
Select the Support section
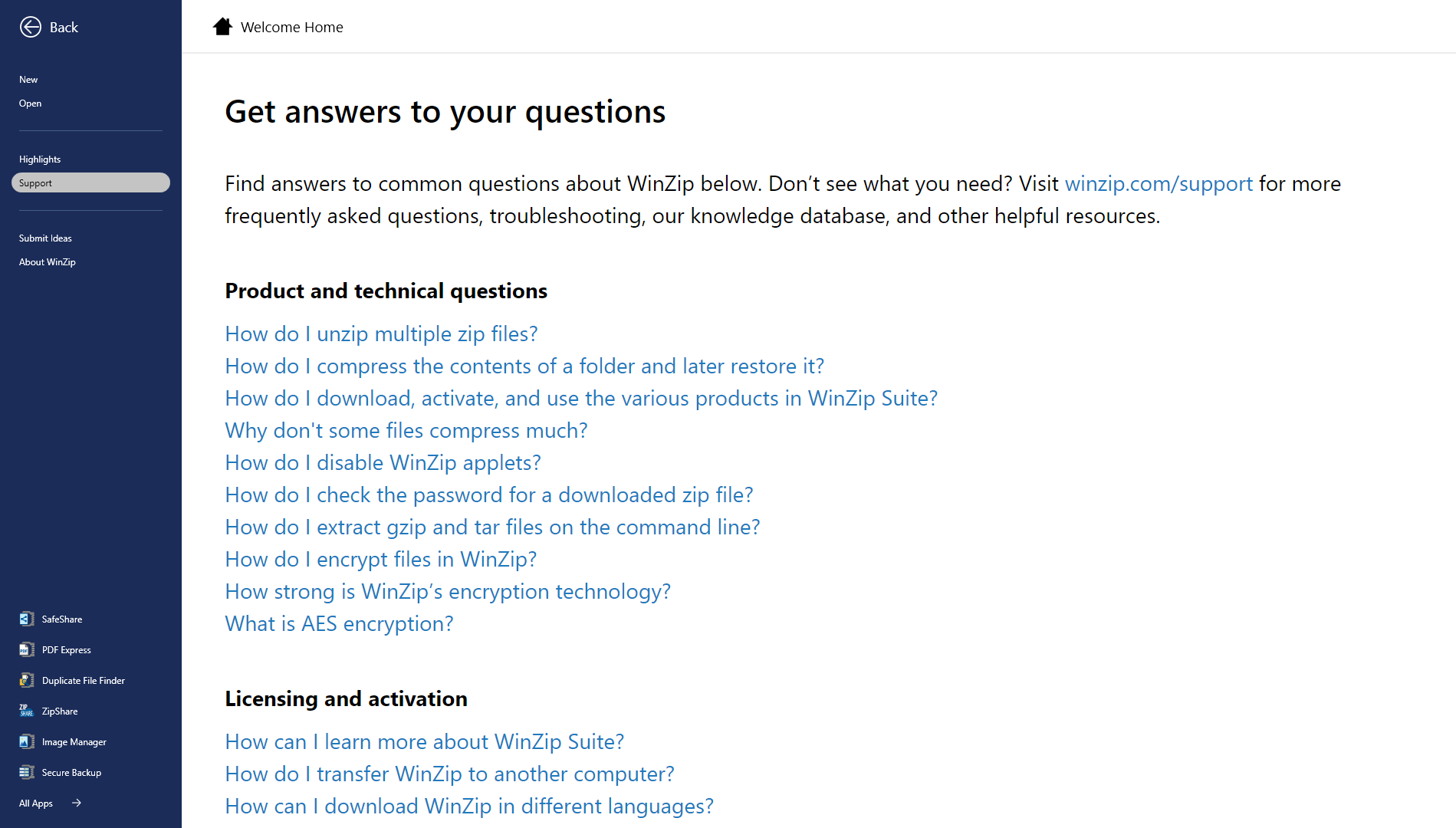pos(36,182)
